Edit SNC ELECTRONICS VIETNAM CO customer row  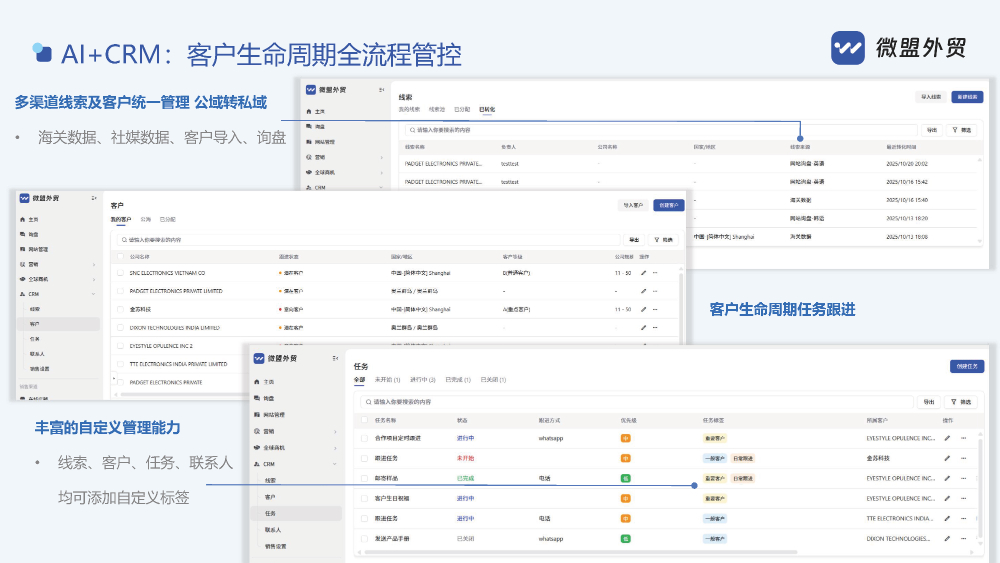(x=643, y=273)
